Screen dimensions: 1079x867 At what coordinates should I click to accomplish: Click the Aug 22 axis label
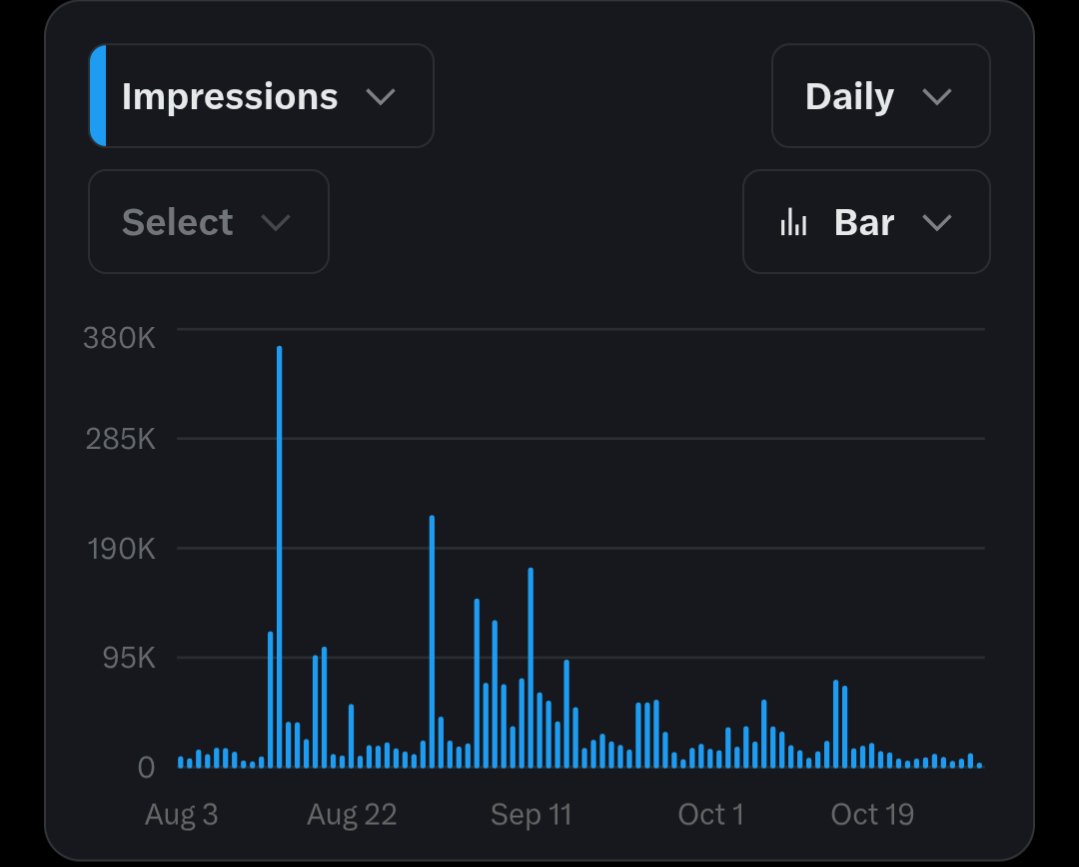point(352,815)
